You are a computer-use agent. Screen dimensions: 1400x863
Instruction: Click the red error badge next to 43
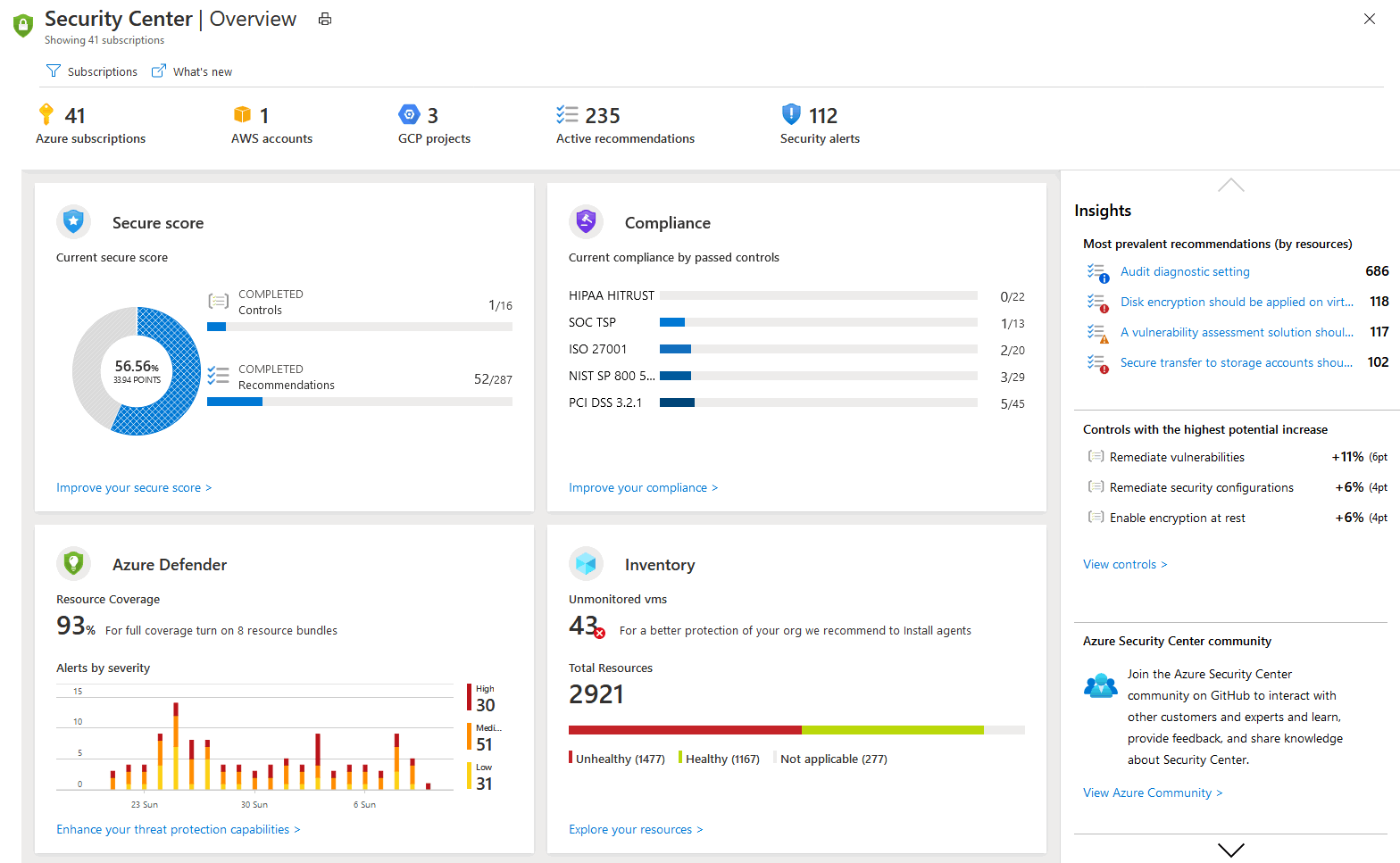tap(600, 633)
